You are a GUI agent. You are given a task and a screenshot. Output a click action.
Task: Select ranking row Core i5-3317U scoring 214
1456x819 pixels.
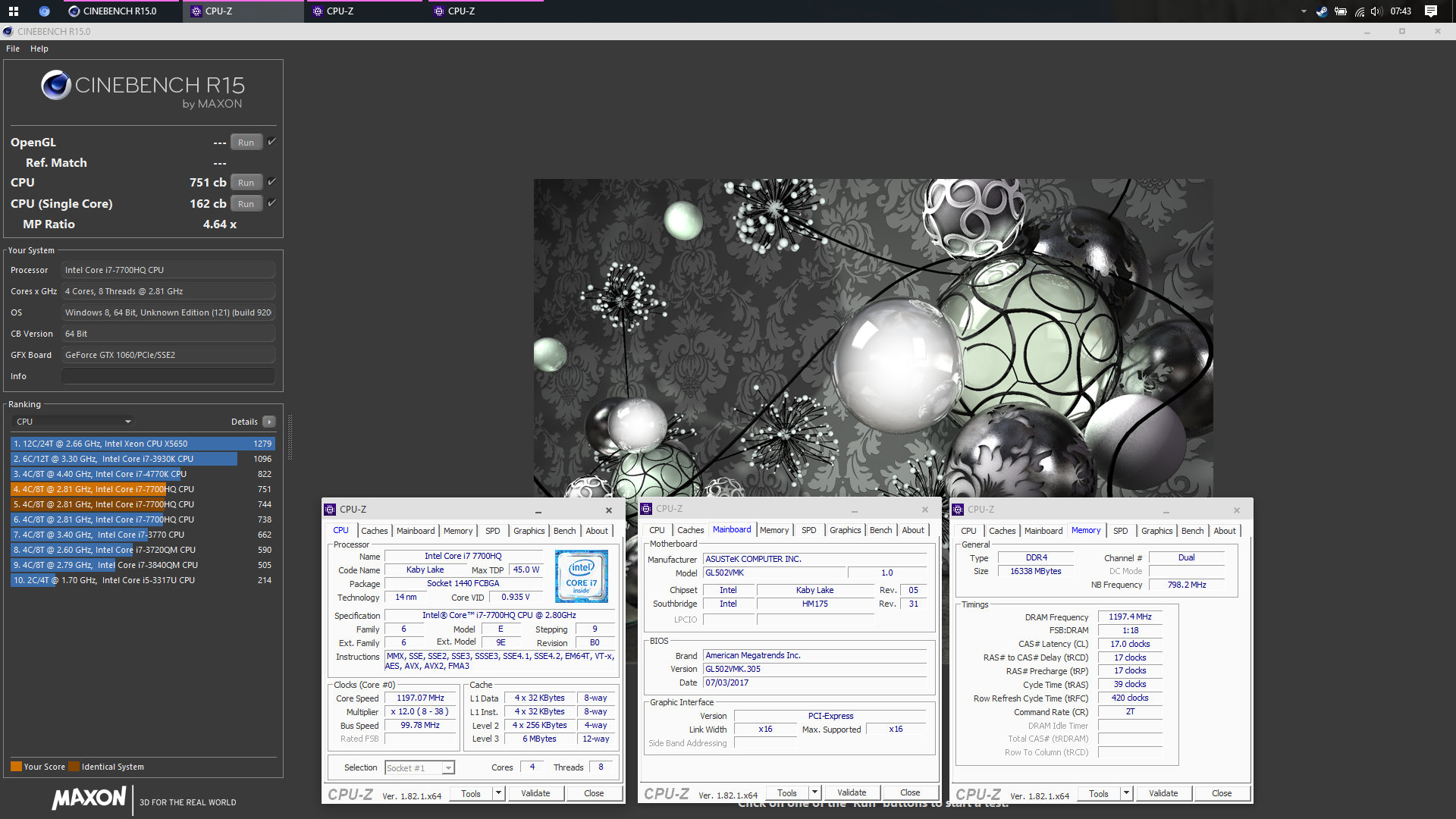143,580
